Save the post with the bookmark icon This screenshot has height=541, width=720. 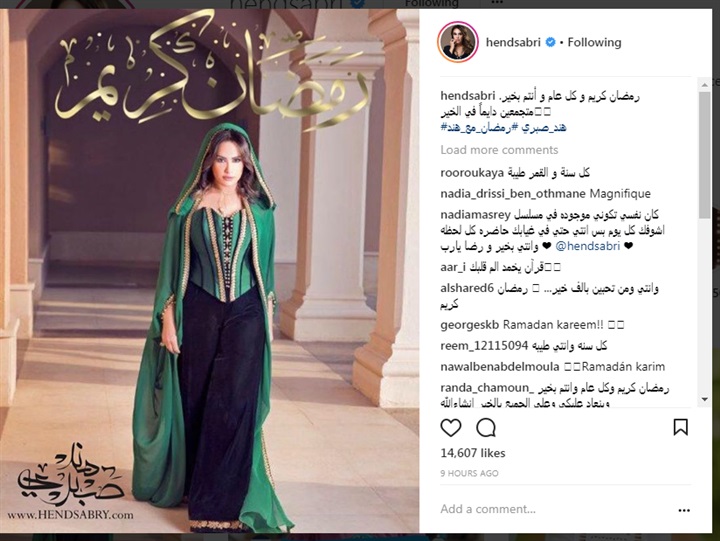[x=680, y=427]
